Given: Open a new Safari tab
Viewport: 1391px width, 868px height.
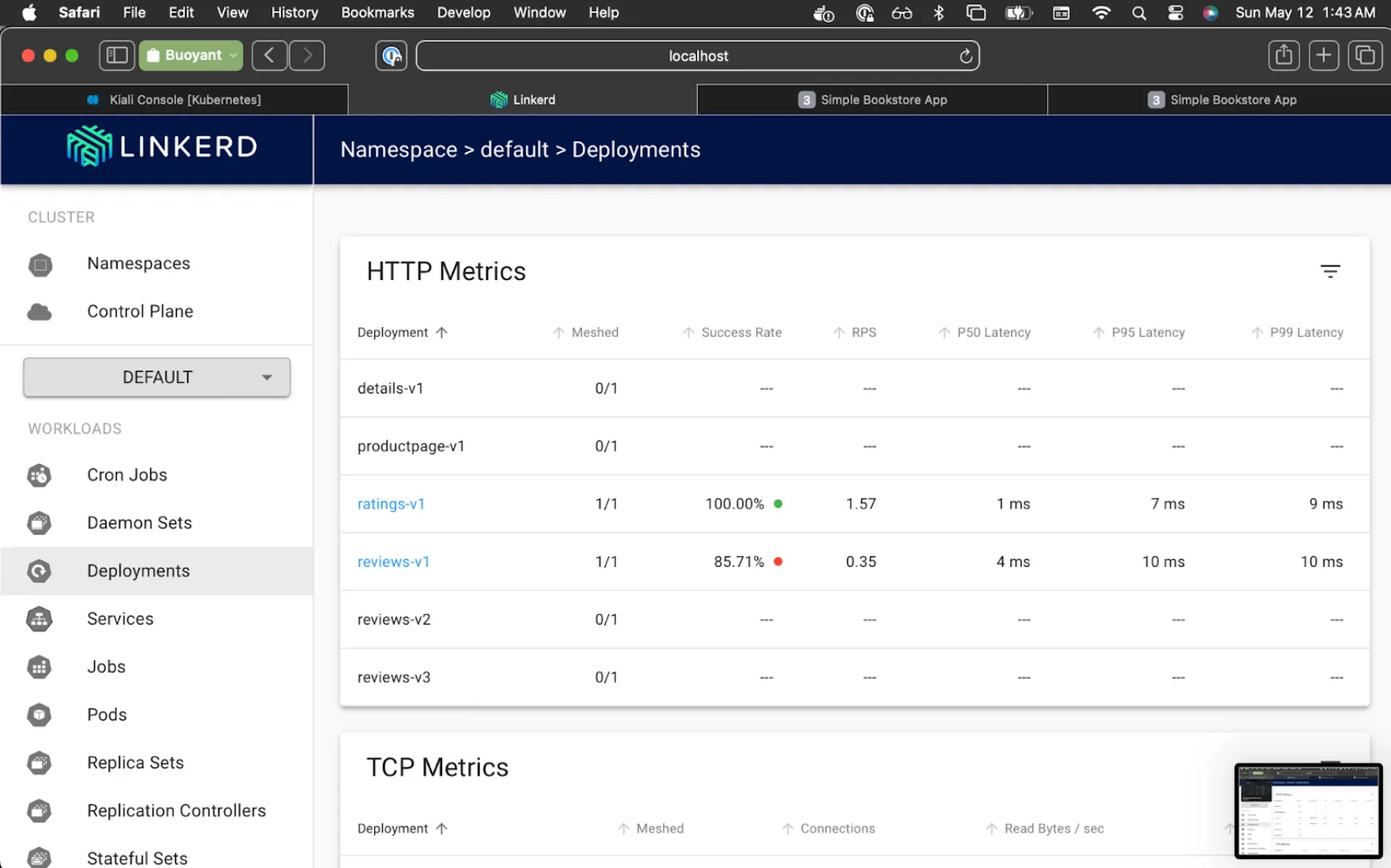Looking at the screenshot, I should pyautogui.click(x=1324, y=55).
